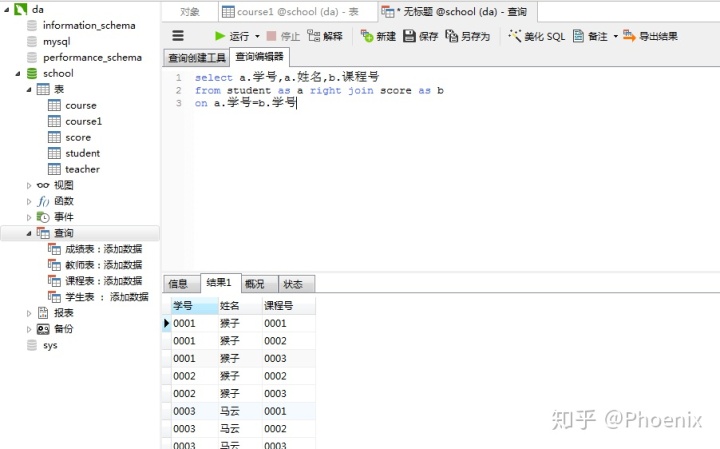
Task: Collapse the 表 tables node
Action: click(28, 90)
